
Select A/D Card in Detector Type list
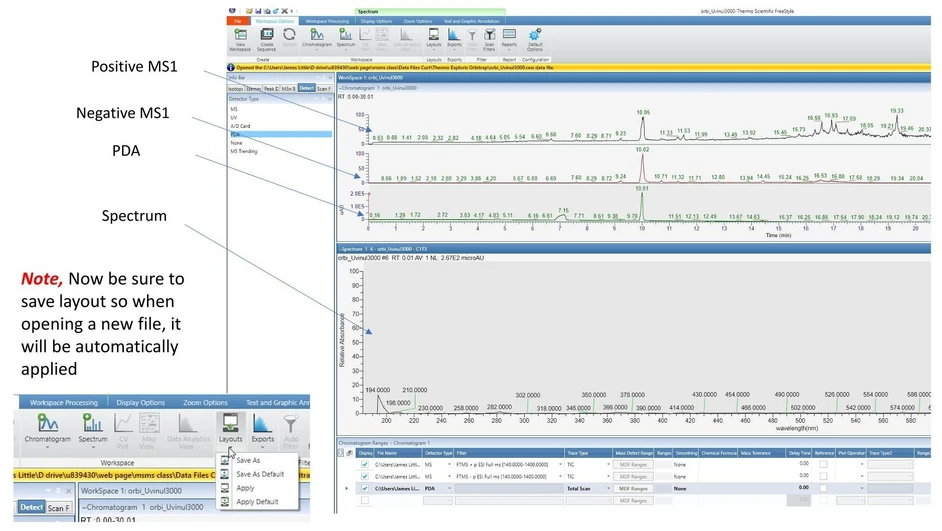click(x=240, y=126)
